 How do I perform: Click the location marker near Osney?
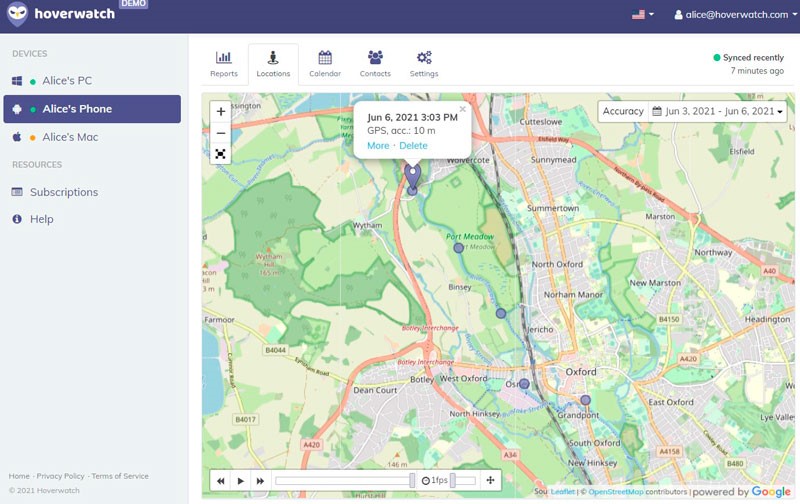point(524,384)
